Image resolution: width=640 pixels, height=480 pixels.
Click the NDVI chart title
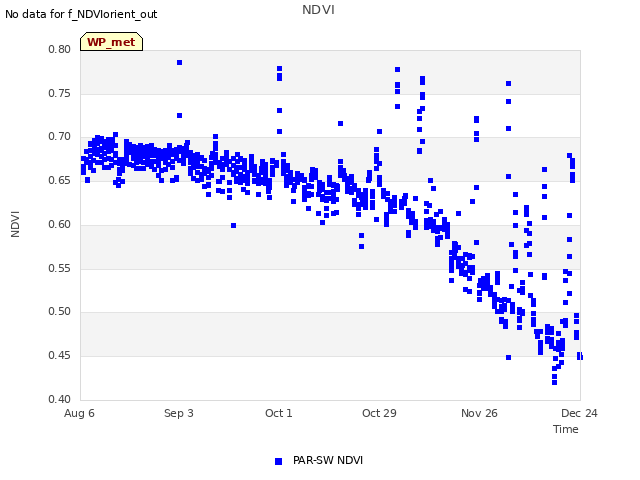pyautogui.click(x=318, y=10)
